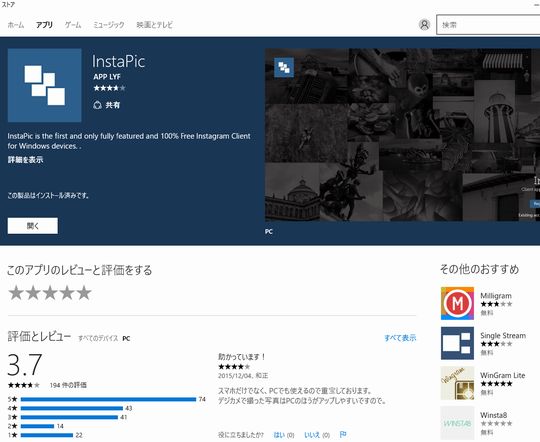Click the 1-star rating bar
Screen dimensions: 540x442
pyautogui.click(x=47, y=435)
